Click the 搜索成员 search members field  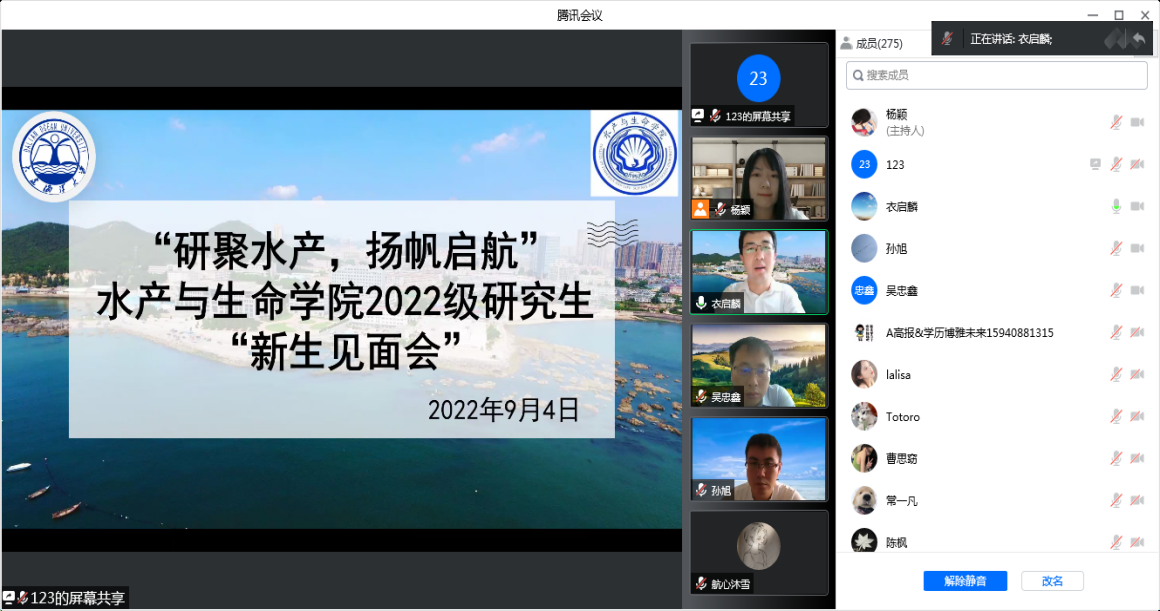pos(997,75)
